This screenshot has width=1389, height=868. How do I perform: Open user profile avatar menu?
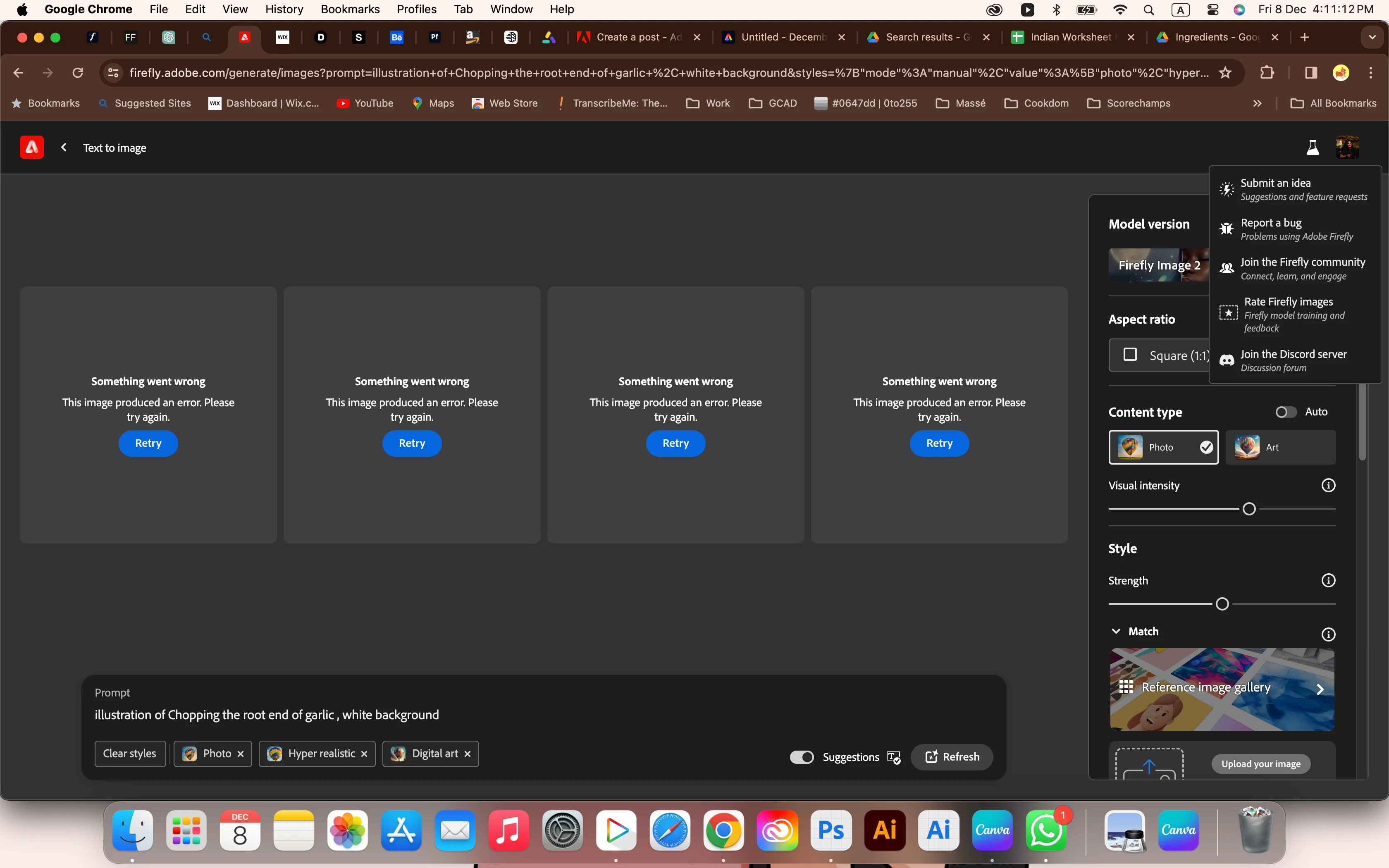pyautogui.click(x=1347, y=148)
